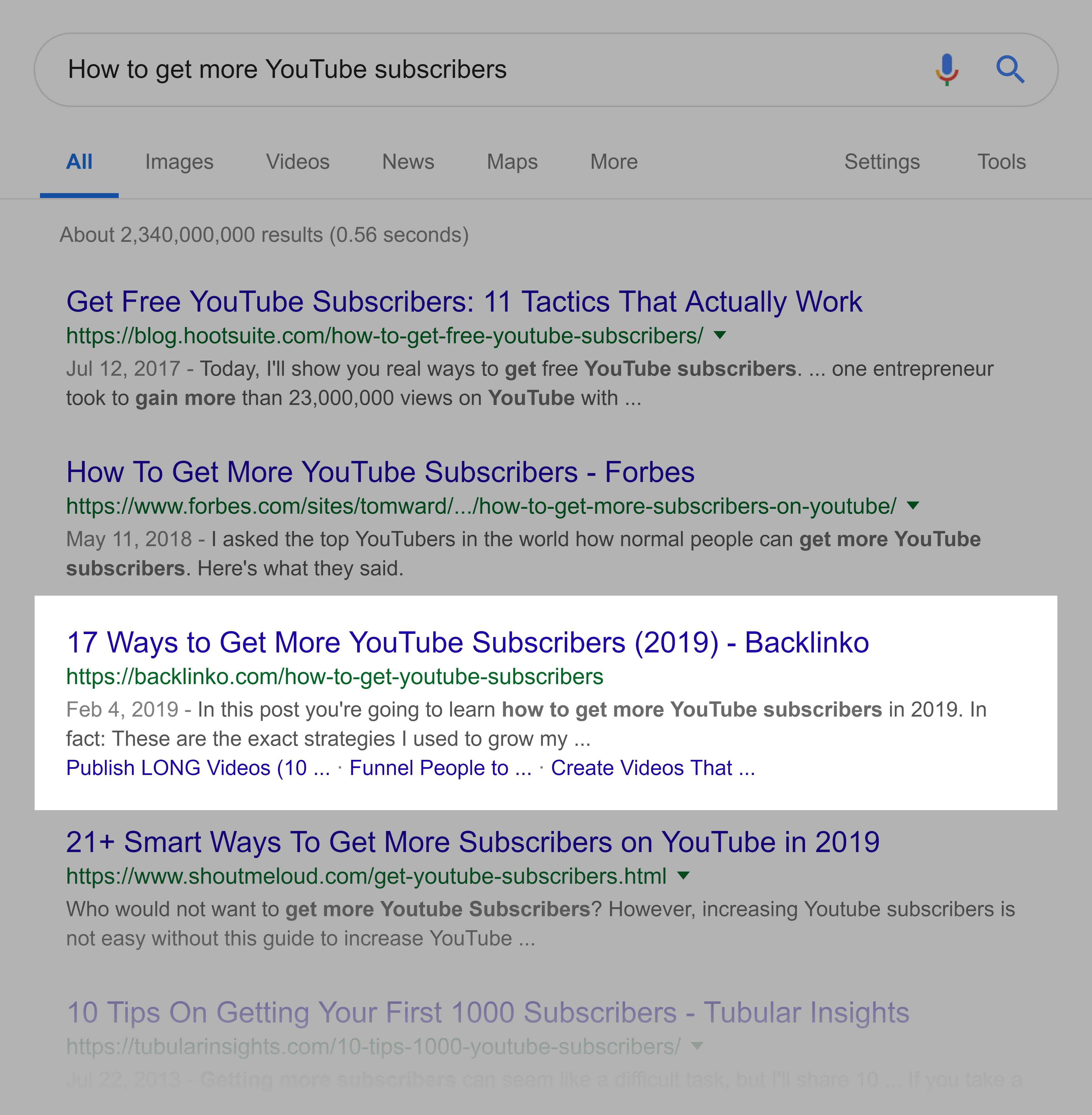Switch to the Images tab
The width and height of the screenshot is (1092, 1115).
[179, 162]
